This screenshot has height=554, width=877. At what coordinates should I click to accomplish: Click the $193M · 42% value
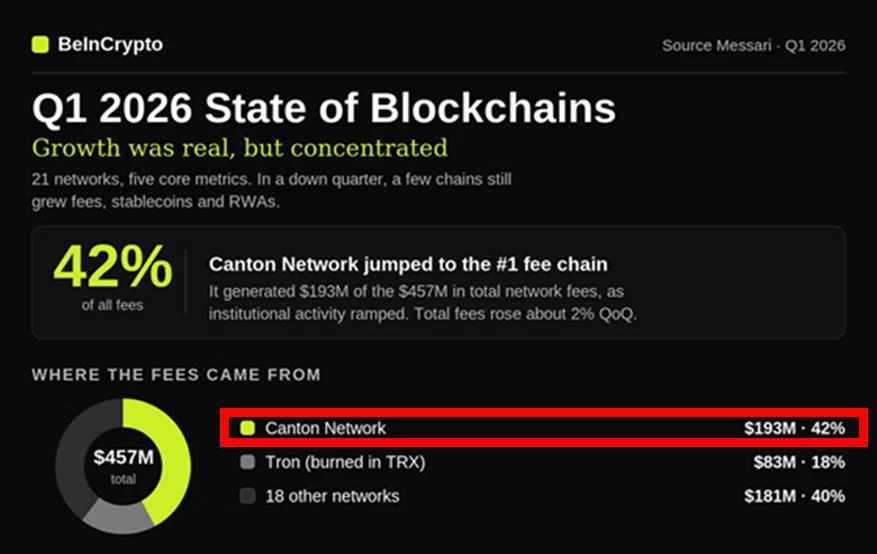[794, 428]
